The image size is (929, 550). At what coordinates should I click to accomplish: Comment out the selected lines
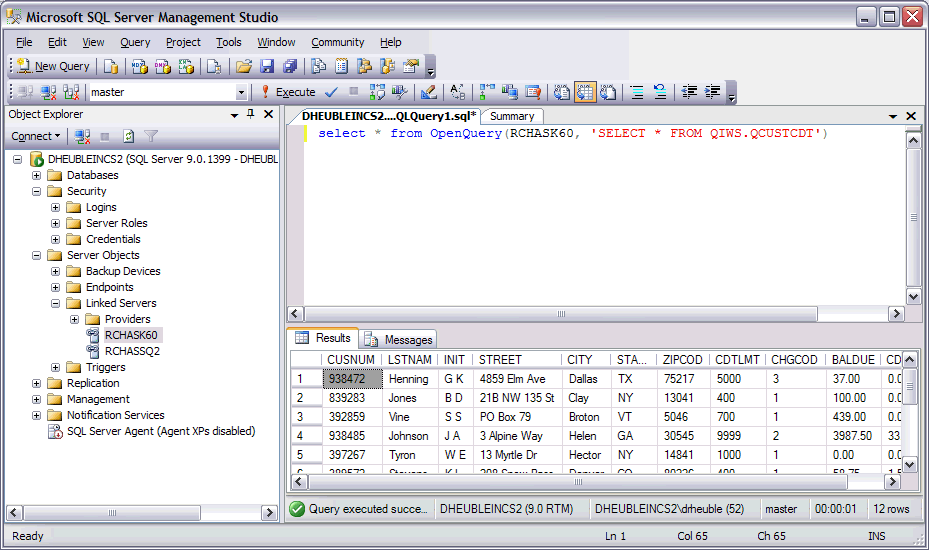(x=637, y=92)
